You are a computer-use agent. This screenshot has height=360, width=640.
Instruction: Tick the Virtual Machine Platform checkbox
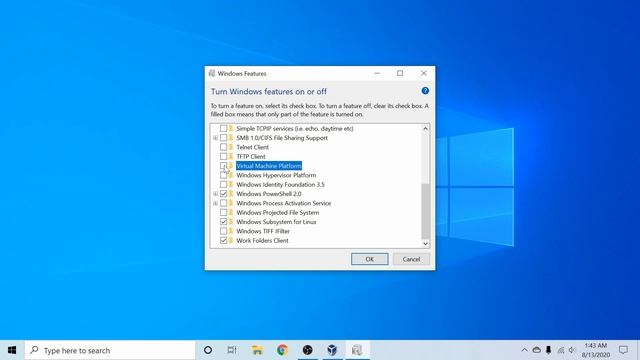(223, 166)
